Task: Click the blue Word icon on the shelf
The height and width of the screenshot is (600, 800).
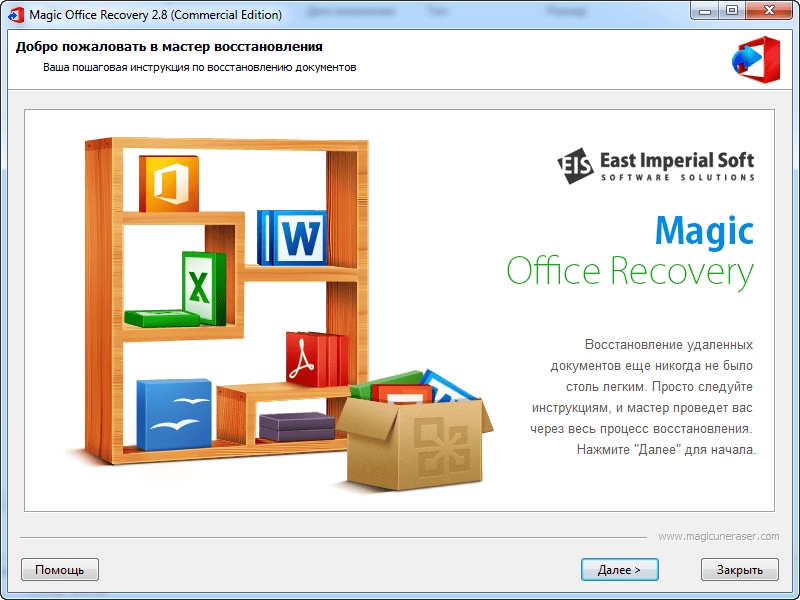Action: click(x=292, y=238)
